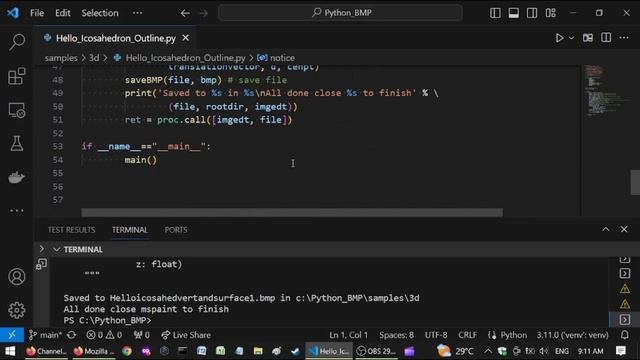Close the bottom panel
The height and width of the screenshot is (360, 640).
point(624,229)
